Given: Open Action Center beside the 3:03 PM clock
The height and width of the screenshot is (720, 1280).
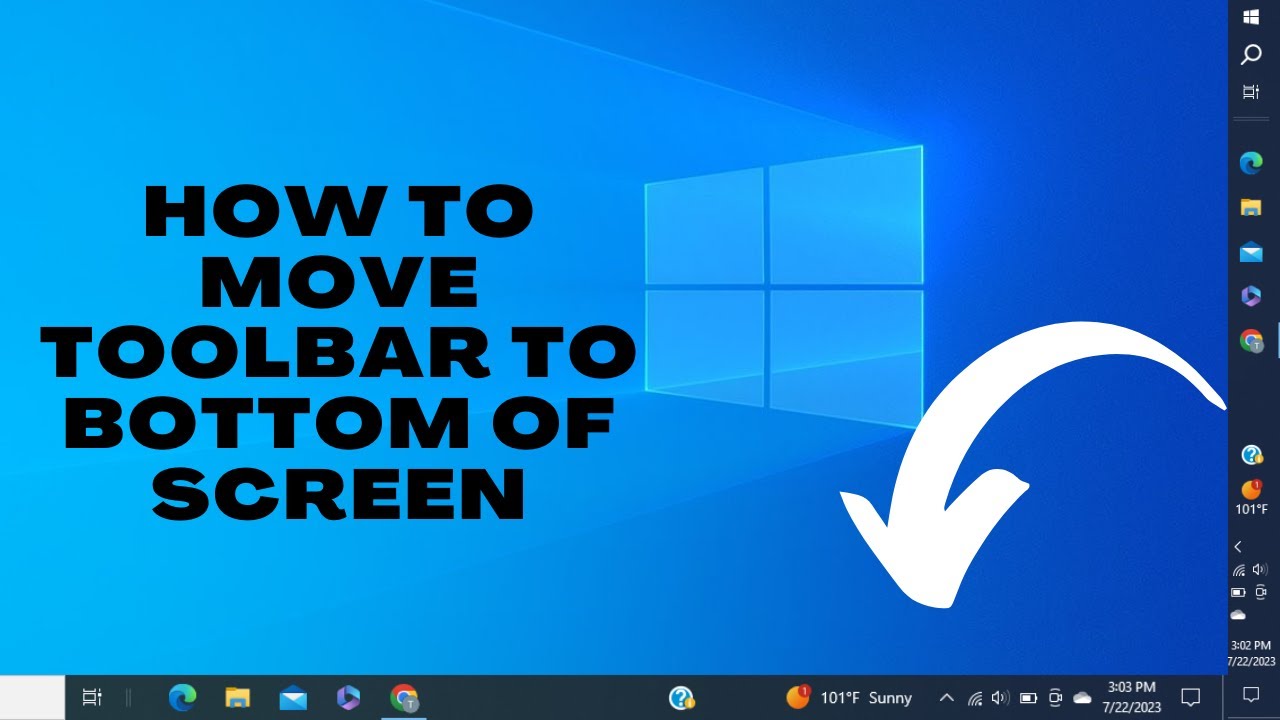Looking at the screenshot, I should (1190, 697).
